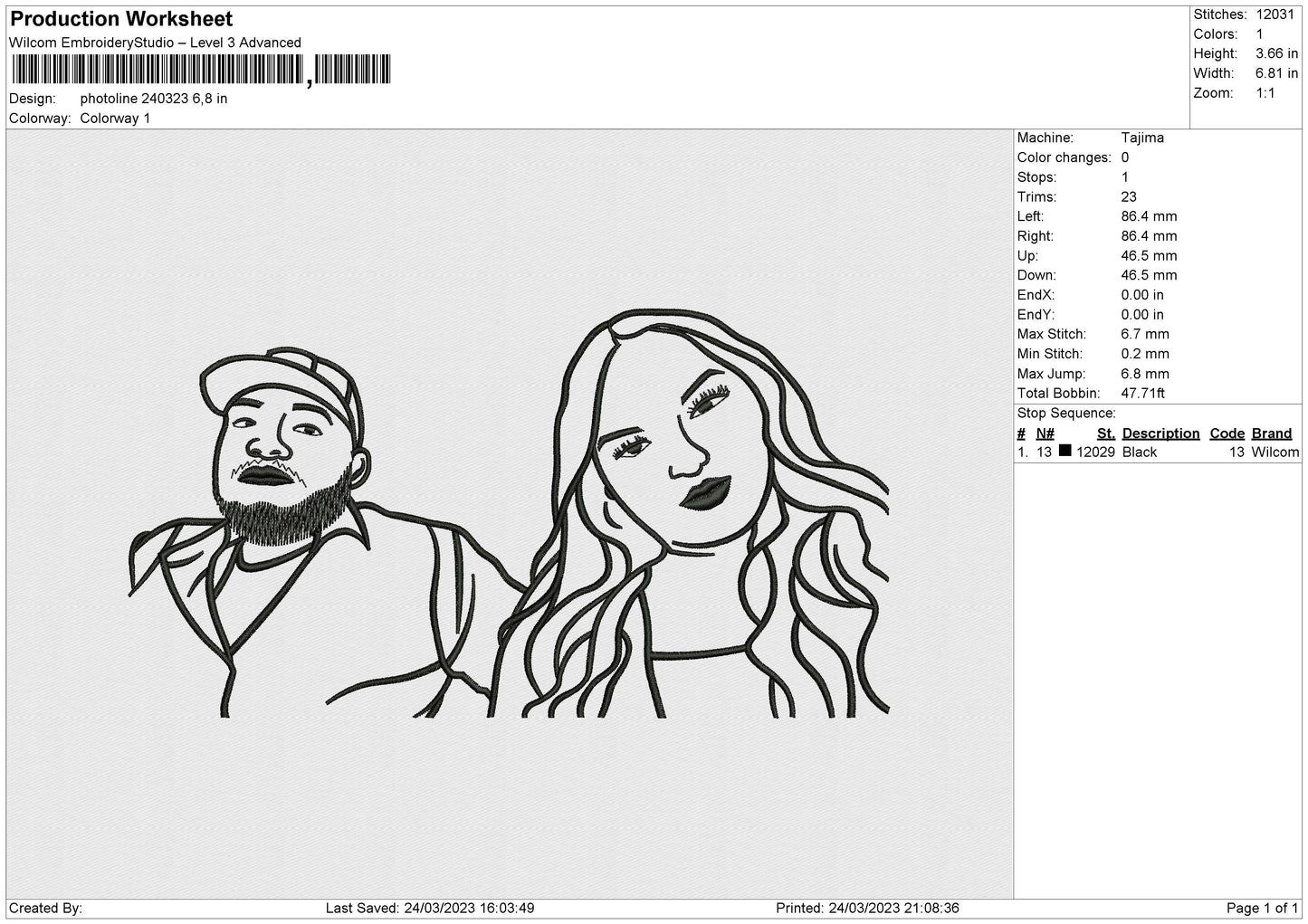Click the N# column header
This screenshot has height=924, width=1308.
coord(1045,433)
